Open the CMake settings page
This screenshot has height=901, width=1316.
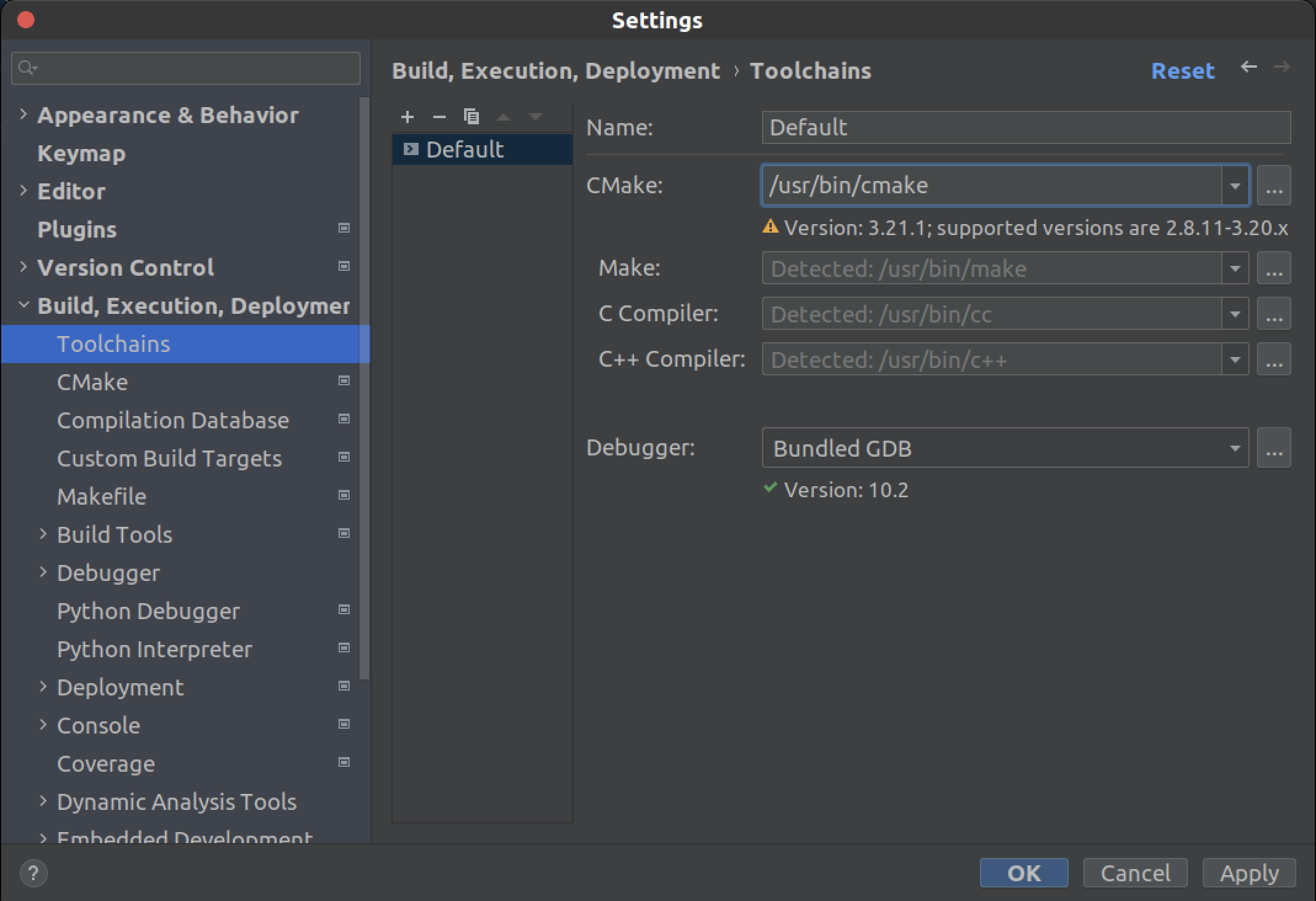coord(92,382)
